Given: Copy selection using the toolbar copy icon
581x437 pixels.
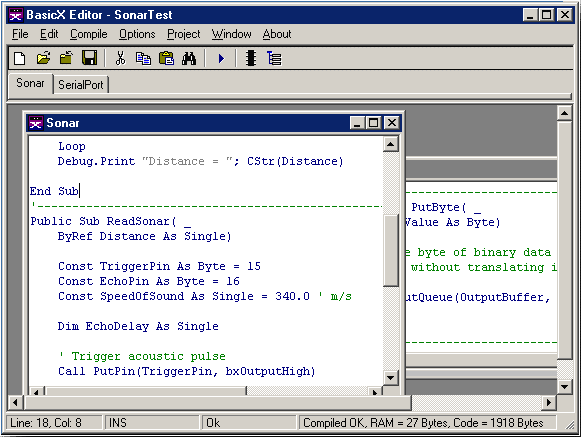Looking at the screenshot, I should (143, 59).
